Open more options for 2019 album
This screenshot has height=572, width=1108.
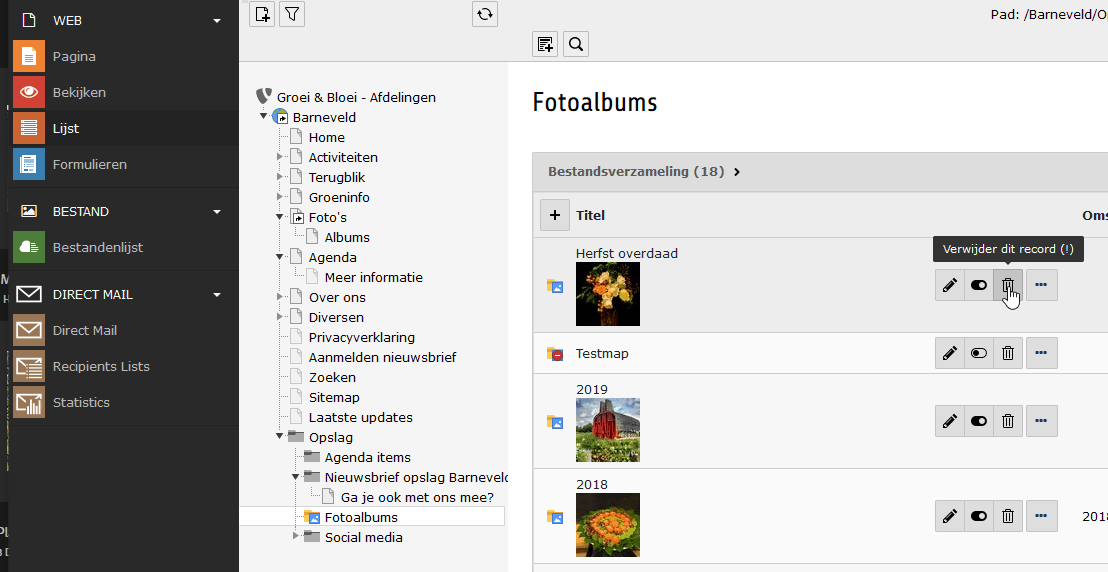1041,421
